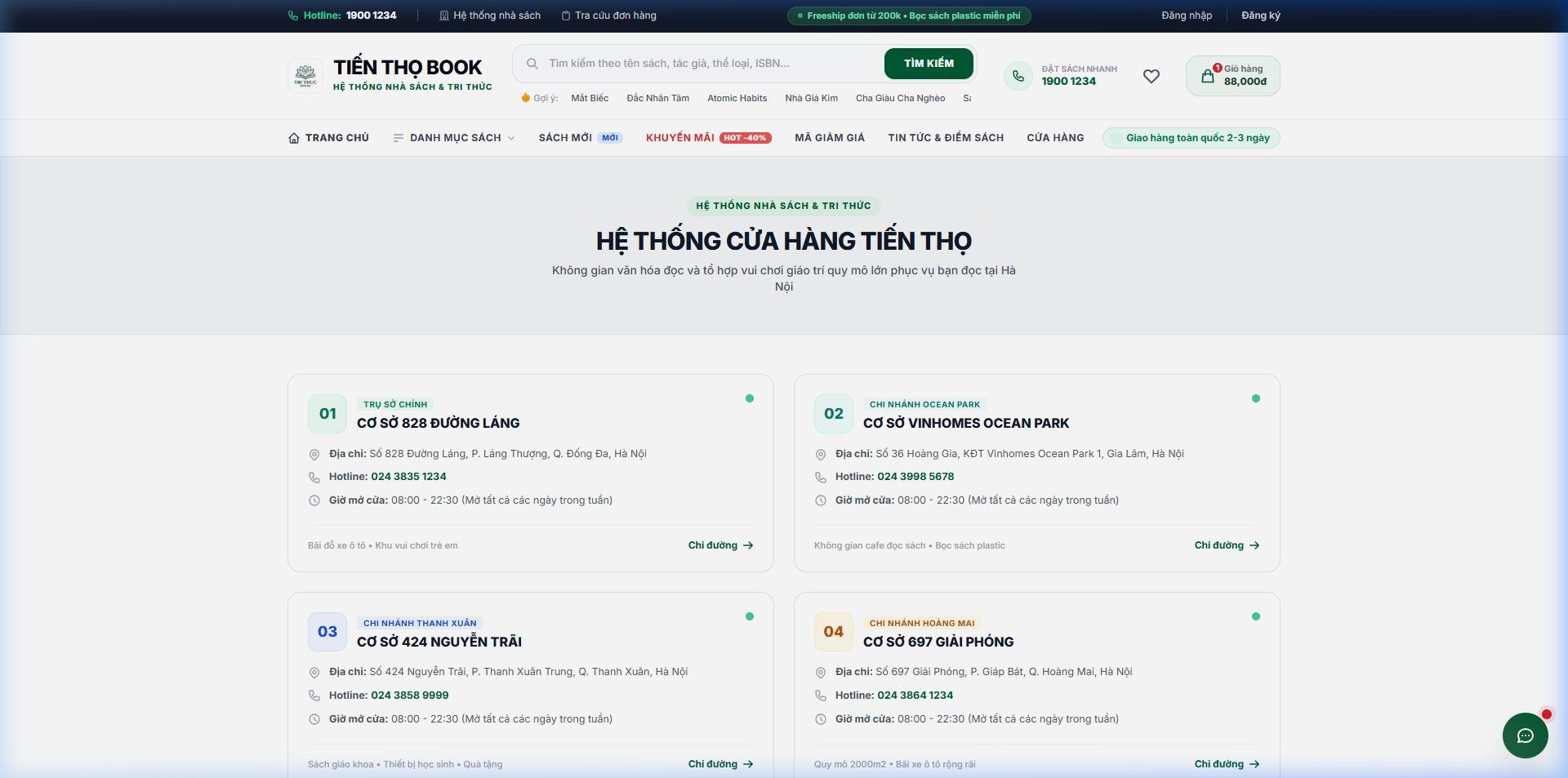Click the clock icon in the Đường Láng card
This screenshot has height=778, width=1568.
click(x=314, y=500)
